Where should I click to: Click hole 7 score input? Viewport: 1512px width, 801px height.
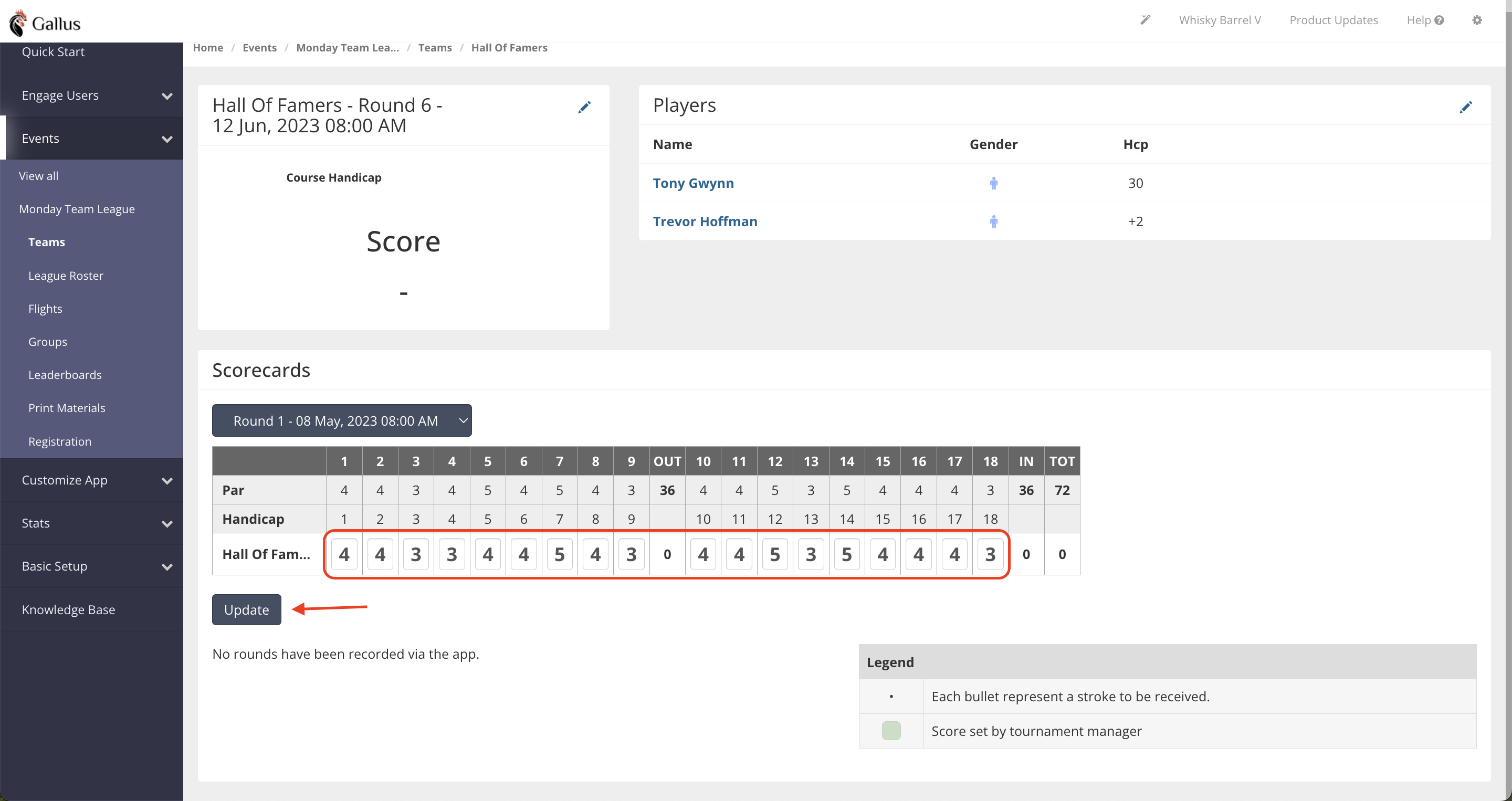point(559,554)
